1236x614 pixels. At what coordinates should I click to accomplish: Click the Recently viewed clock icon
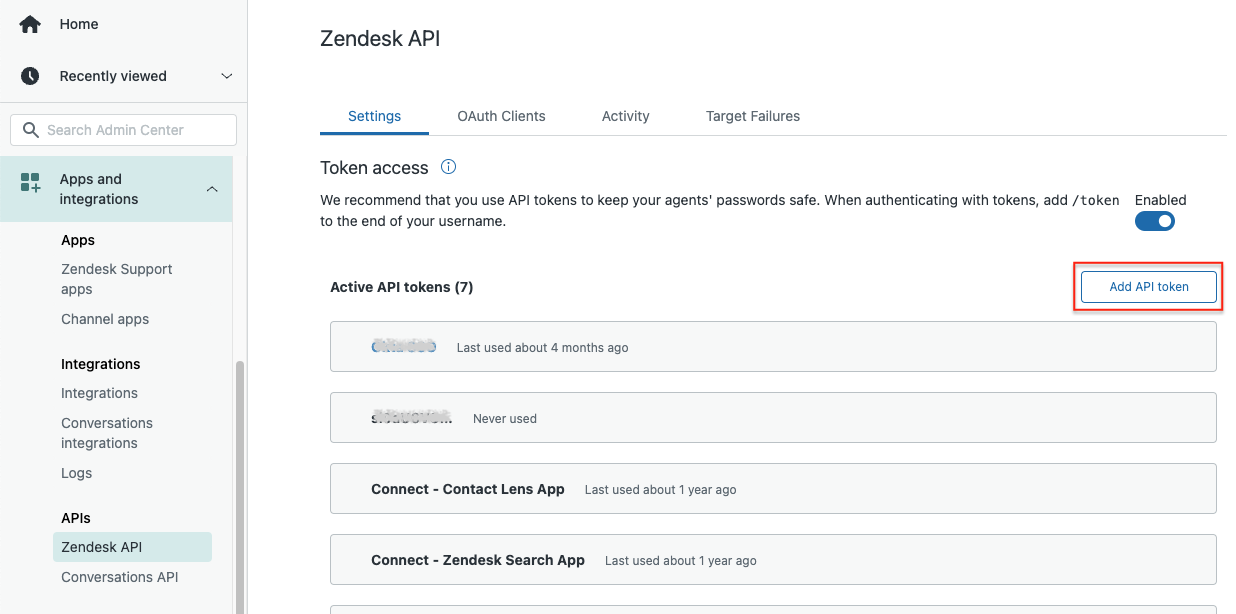[x=30, y=75]
